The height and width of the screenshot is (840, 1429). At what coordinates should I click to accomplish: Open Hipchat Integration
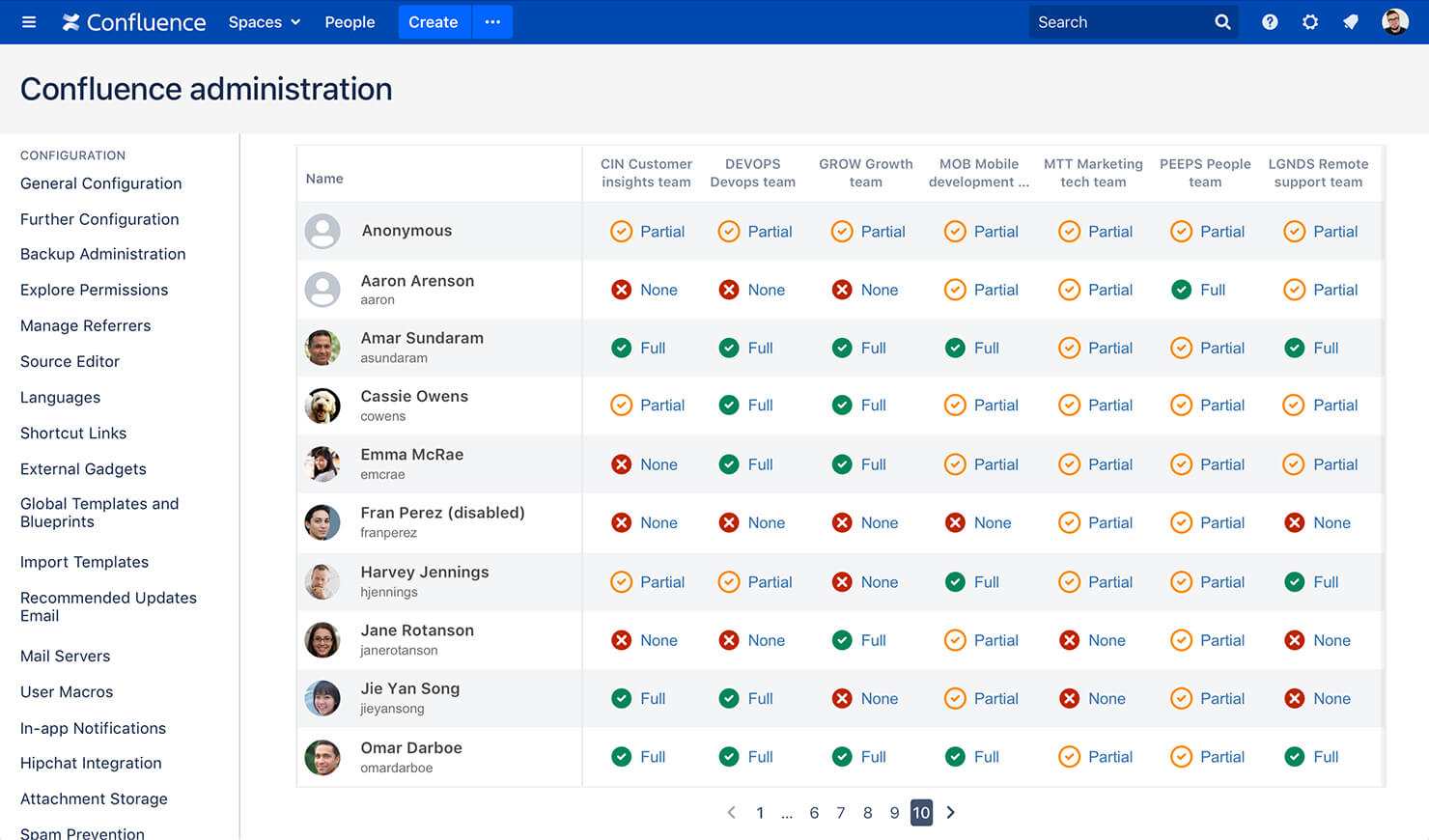point(91,763)
